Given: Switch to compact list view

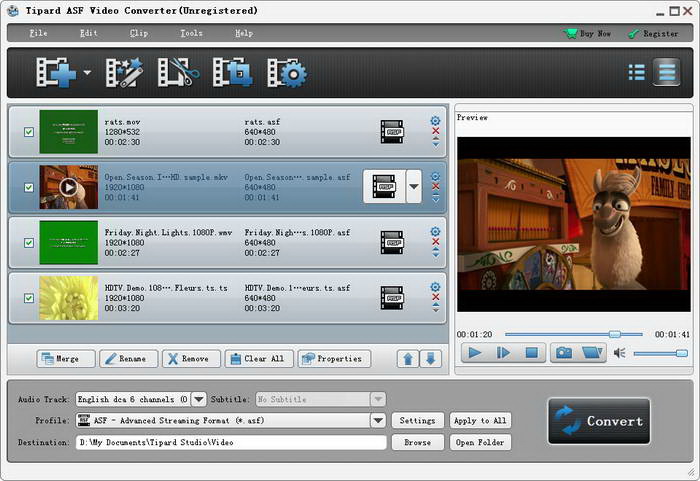Looking at the screenshot, I should (636, 72).
